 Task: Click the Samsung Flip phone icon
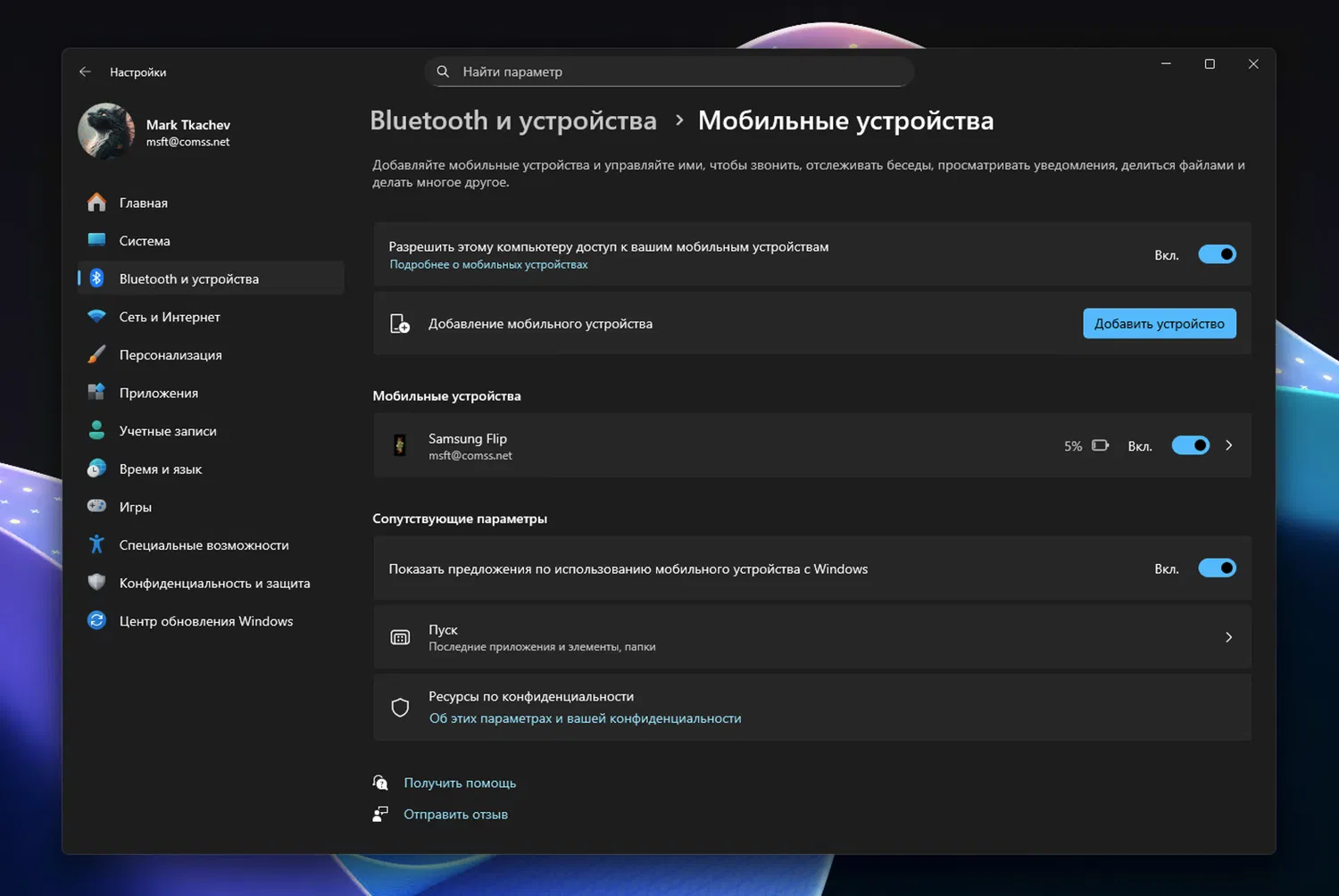click(x=400, y=445)
